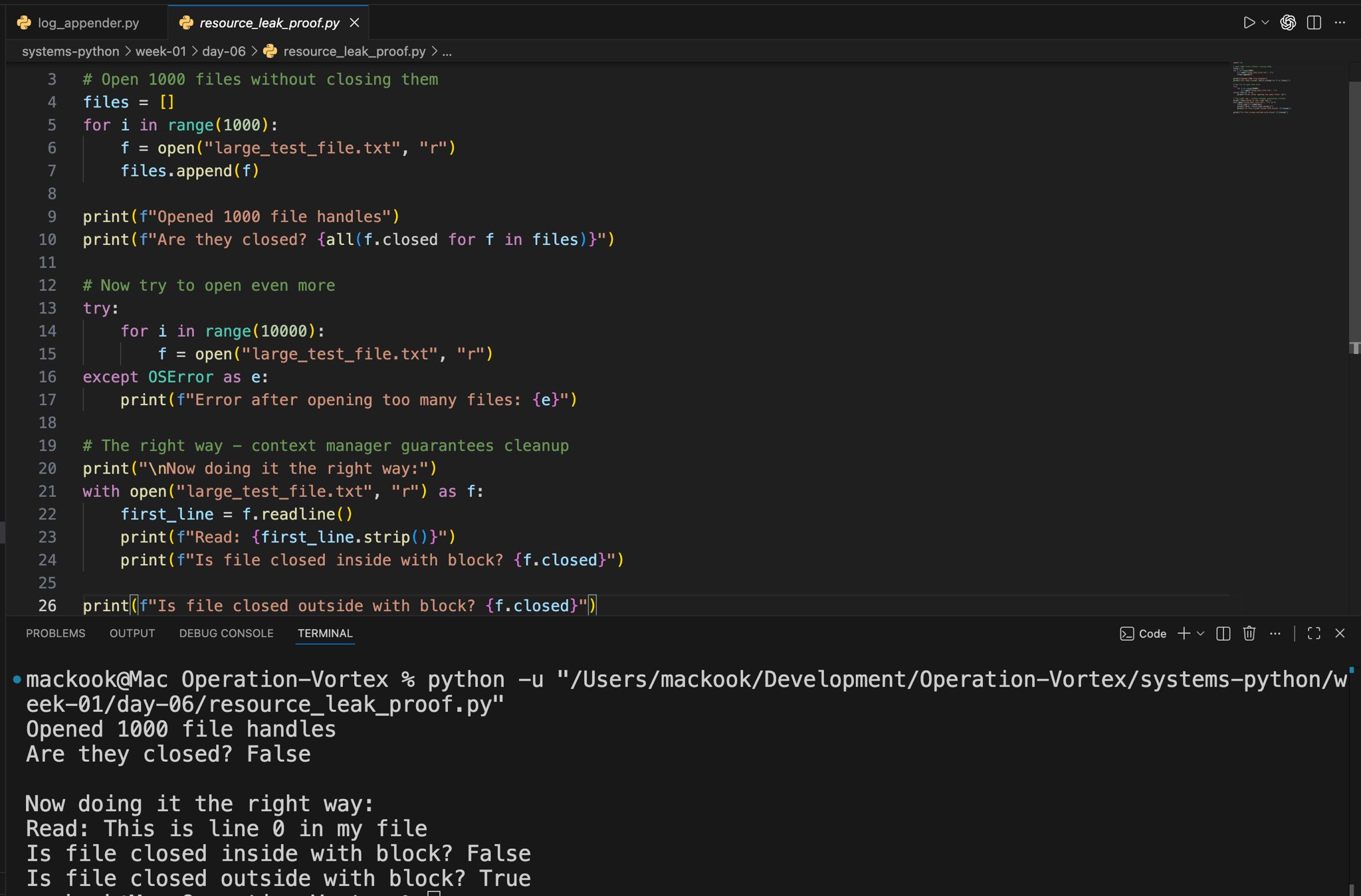The image size is (1361, 896).
Task: Expand run button dropdown arrow
Action: click(x=1265, y=23)
